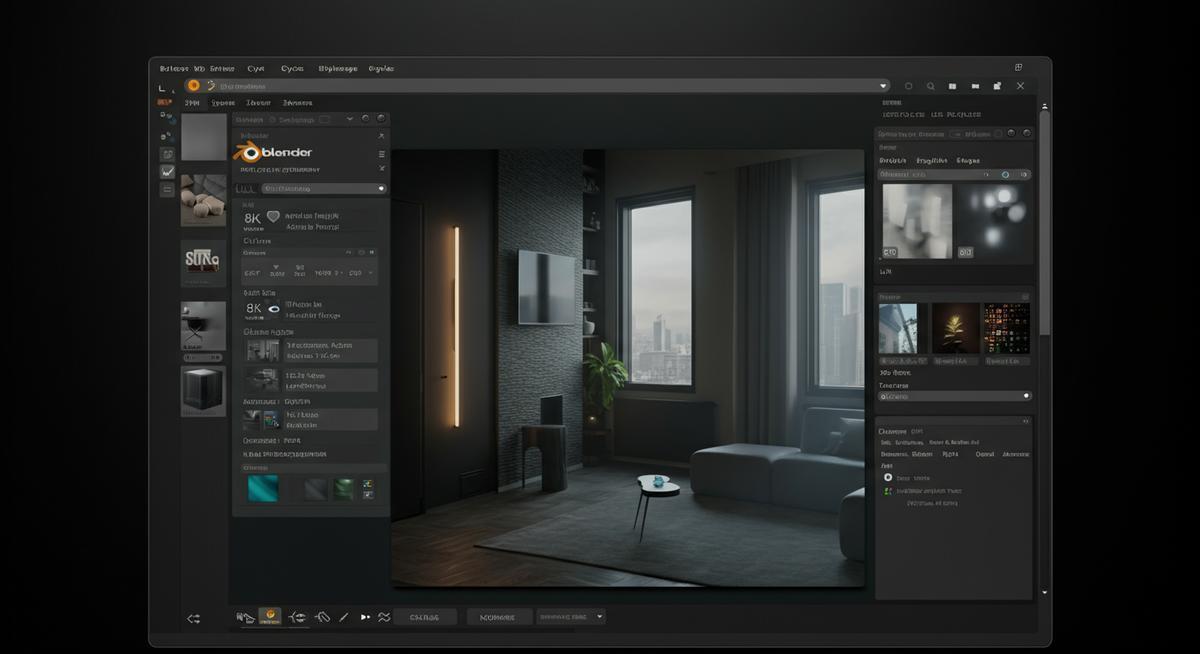
Task: Select the white radio button in lower-right panel
Action: point(887,478)
